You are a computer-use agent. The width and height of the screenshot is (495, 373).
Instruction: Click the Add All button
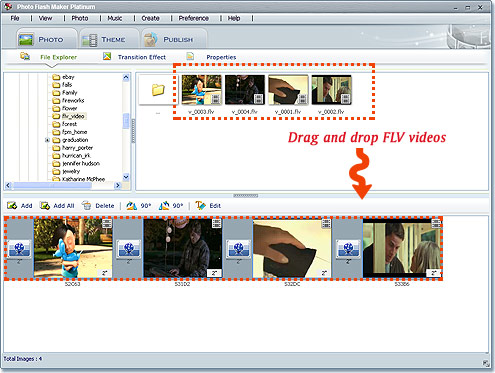coord(57,206)
